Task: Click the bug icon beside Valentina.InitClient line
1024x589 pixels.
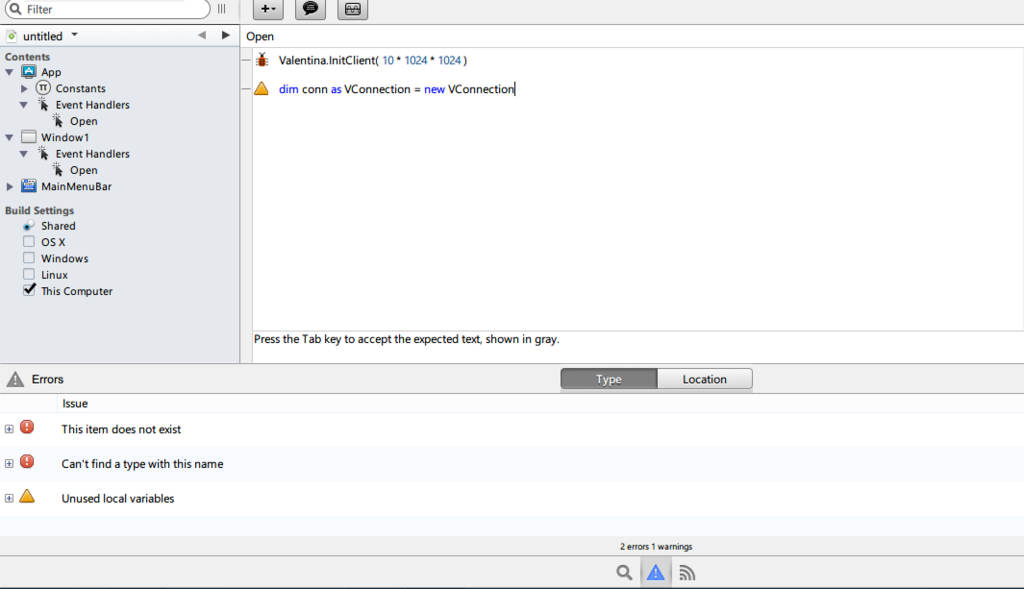Action: tap(262, 60)
